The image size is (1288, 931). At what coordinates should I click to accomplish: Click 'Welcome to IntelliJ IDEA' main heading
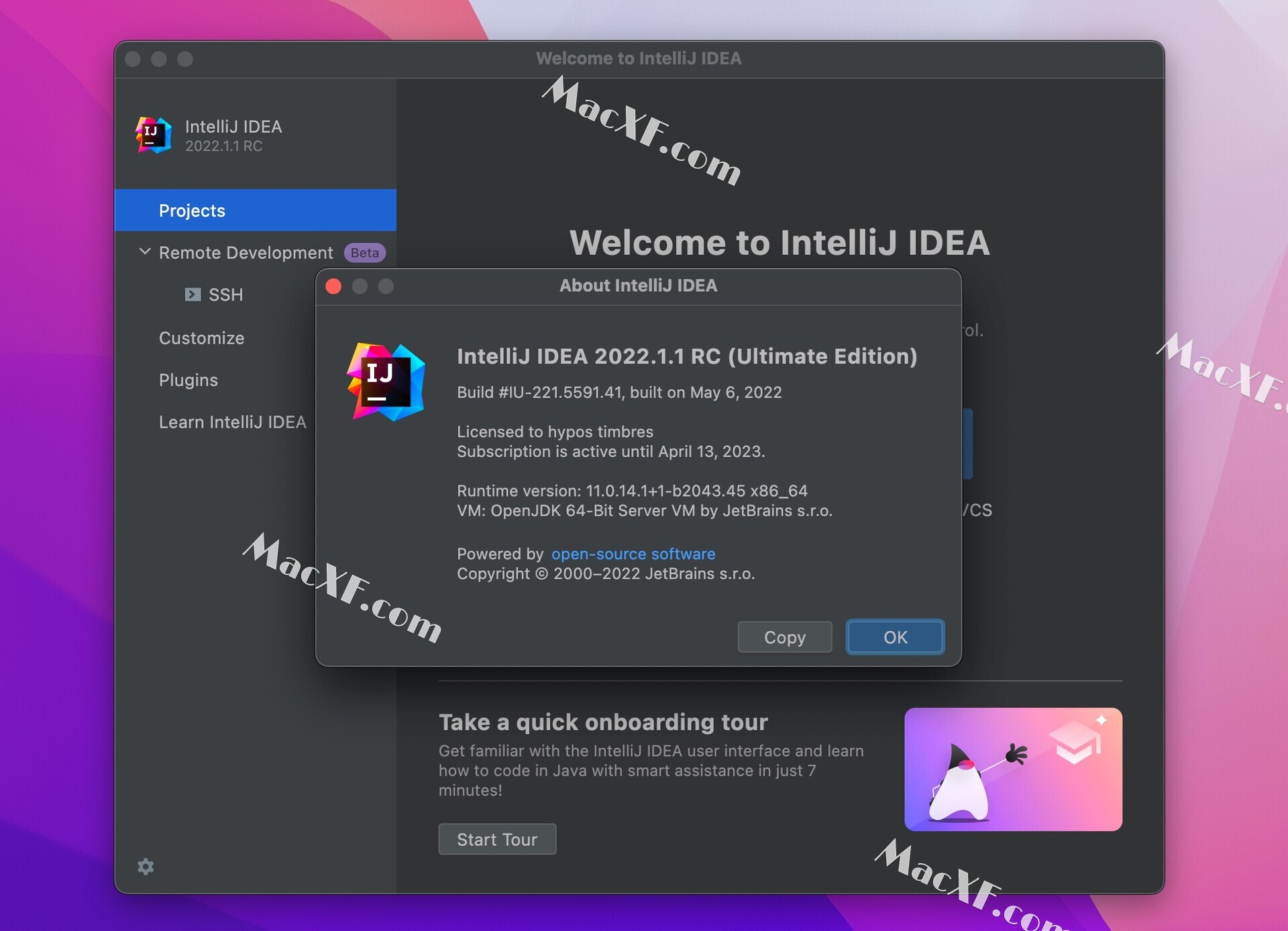(x=780, y=242)
